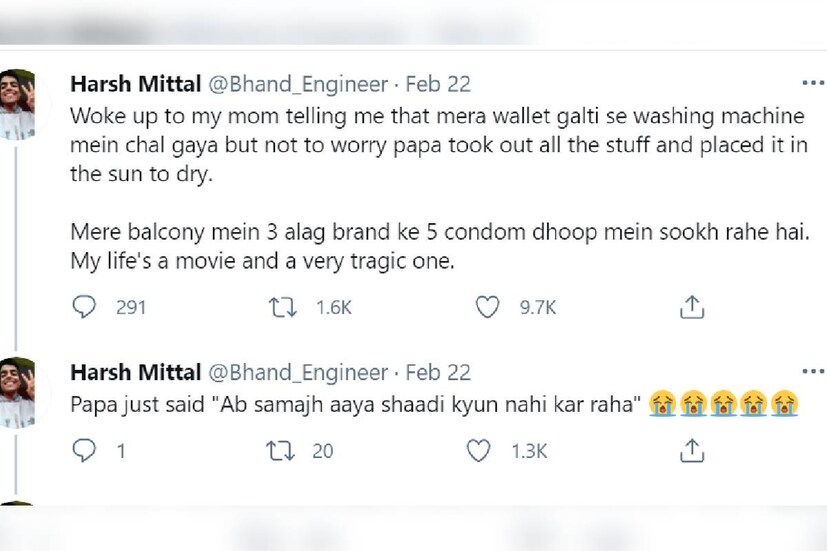Like the tweet with 9.7K likes
The width and height of the screenshot is (827, 551).
pyautogui.click(x=487, y=307)
